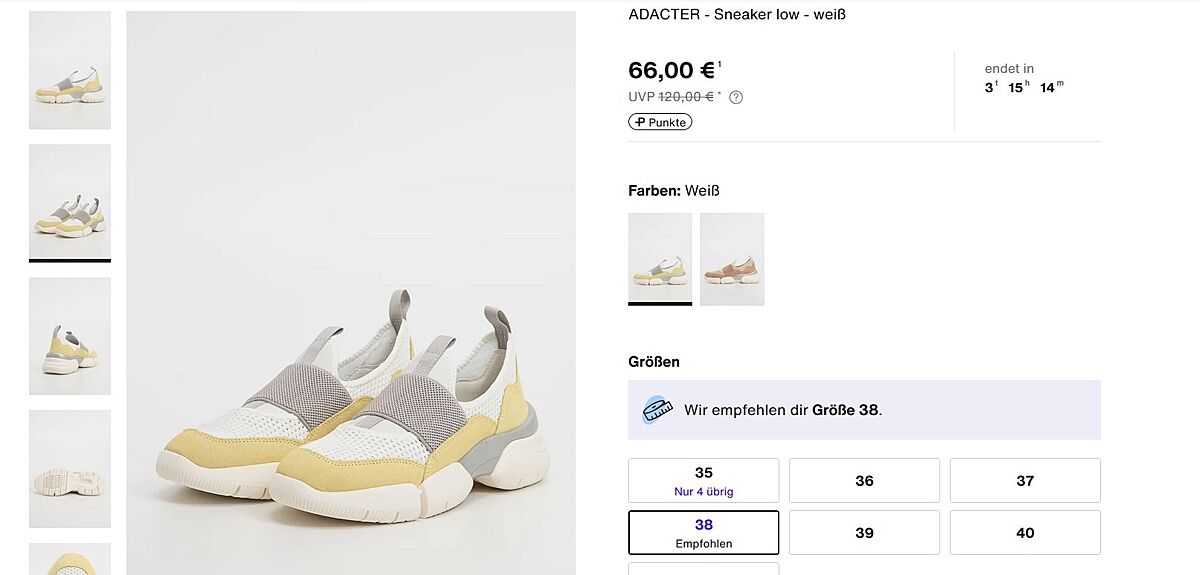Choose the pink sneaker color variant
Viewport: 1200px width, 575px height.
pyautogui.click(x=732, y=258)
